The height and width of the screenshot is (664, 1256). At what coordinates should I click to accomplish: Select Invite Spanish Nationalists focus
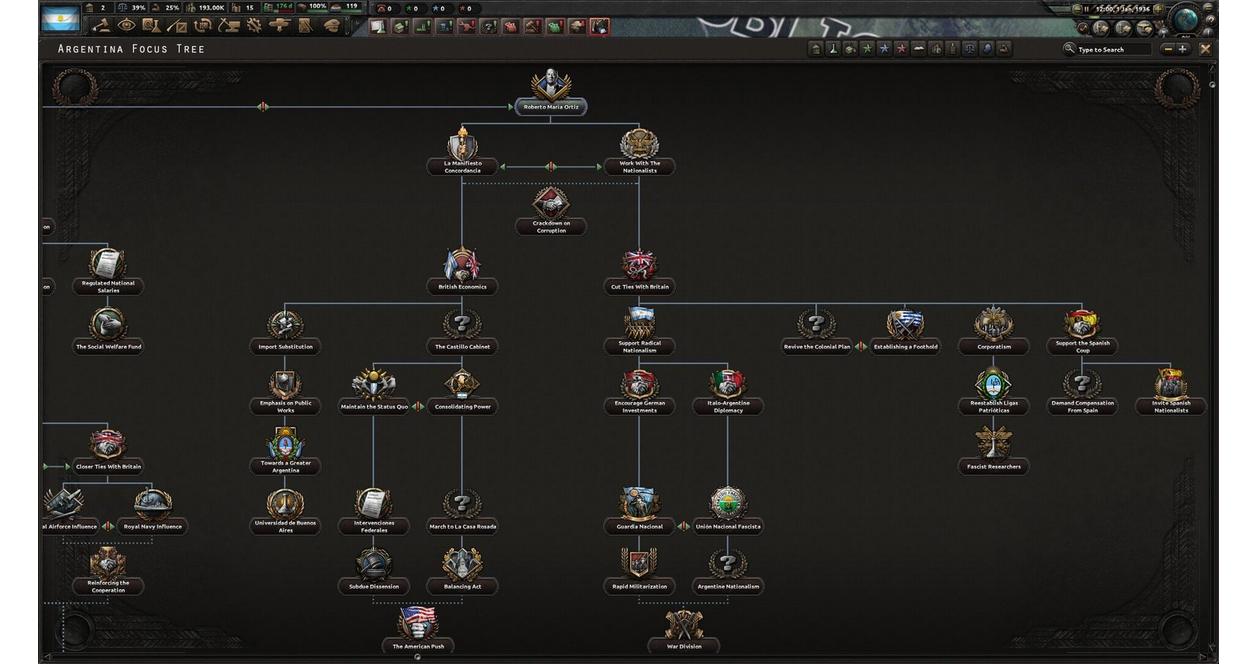[x=1171, y=392]
